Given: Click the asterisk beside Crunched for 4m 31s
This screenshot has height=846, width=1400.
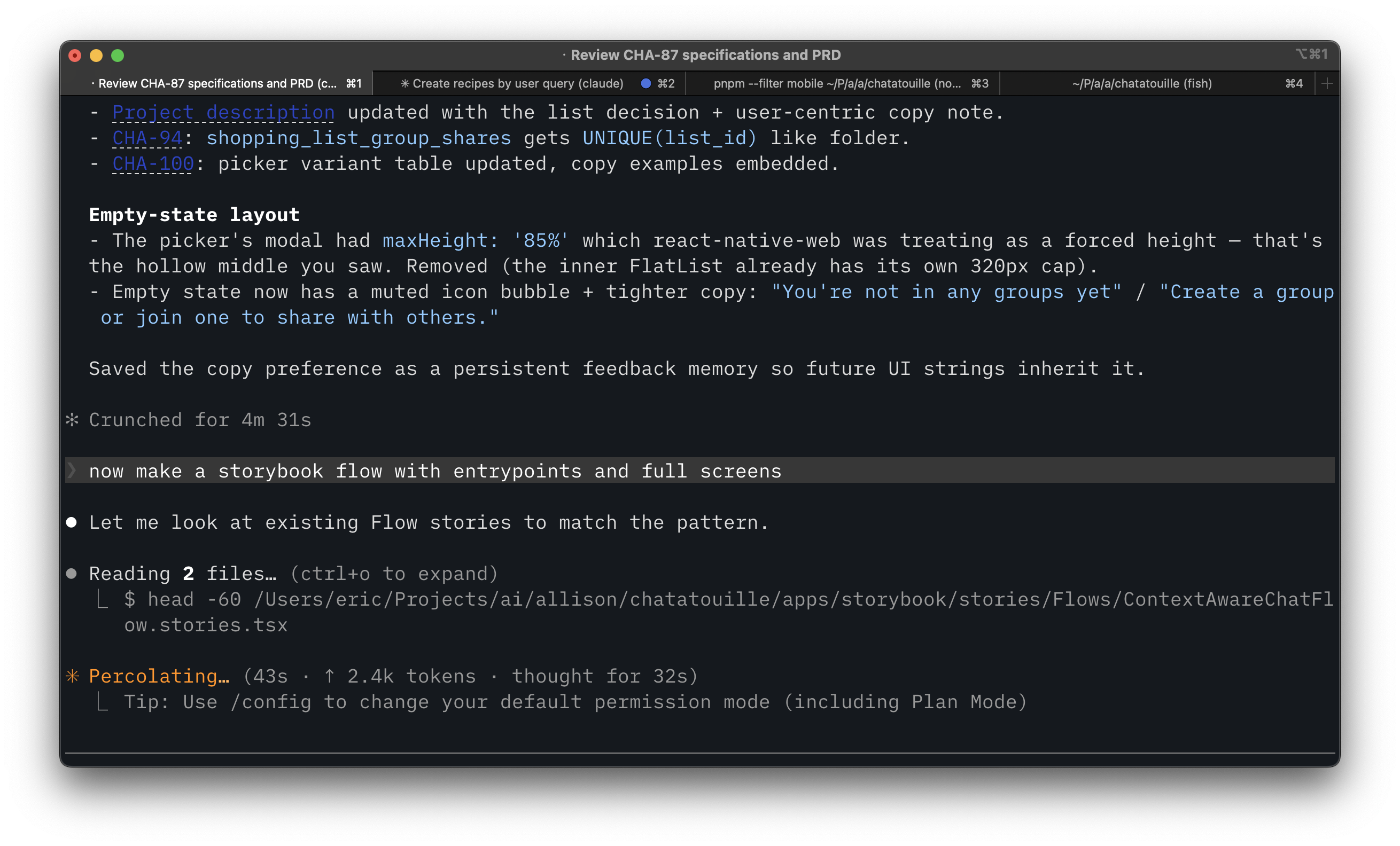Looking at the screenshot, I should pos(72,420).
